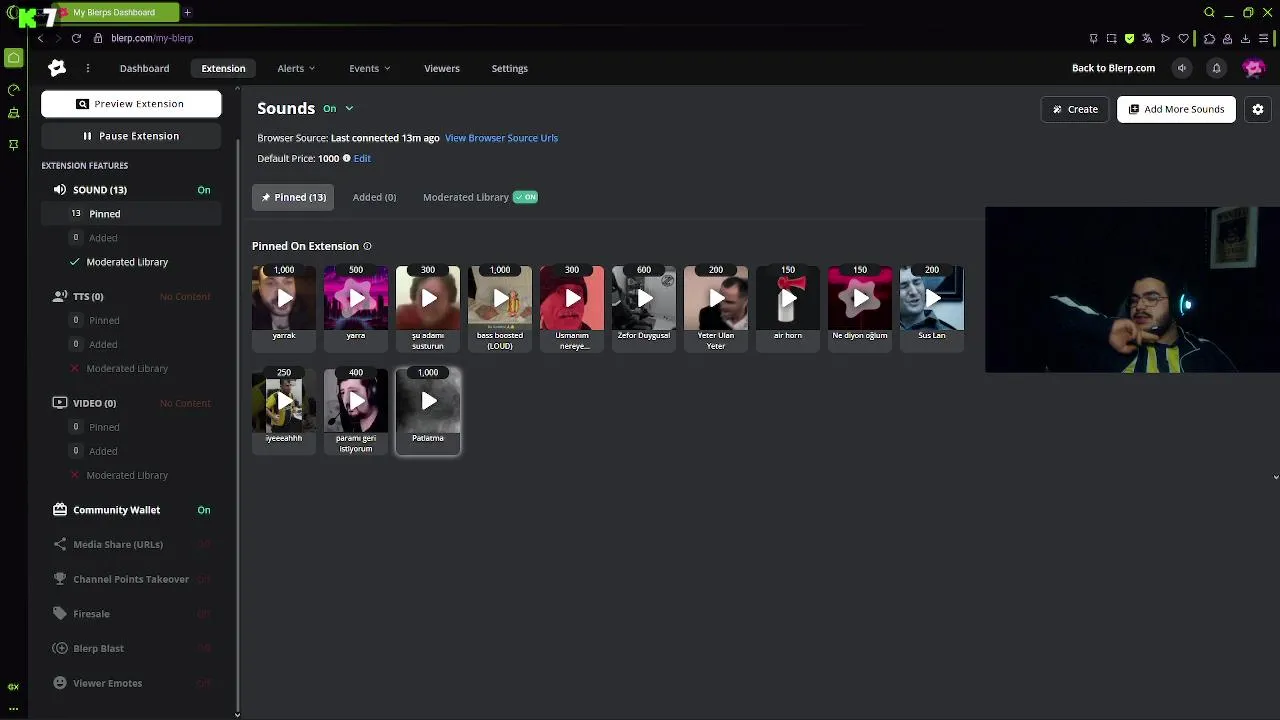Toggle Community Wallet On status
Viewport: 1280px width, 720px height.
(204, 510)
